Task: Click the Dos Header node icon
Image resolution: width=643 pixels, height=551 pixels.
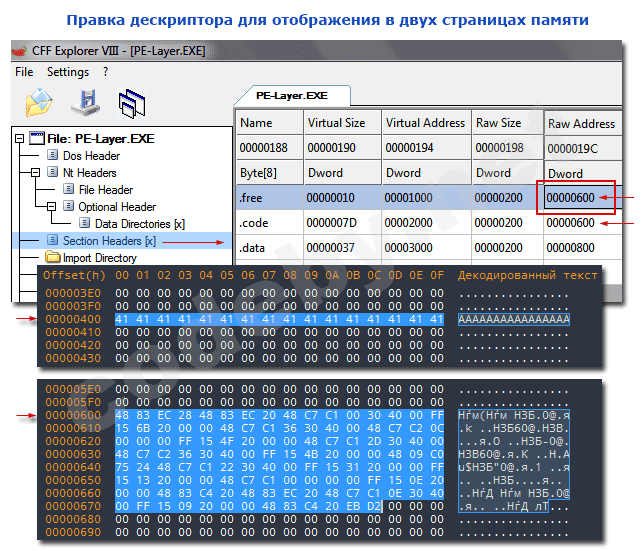Action: (52, 155)
